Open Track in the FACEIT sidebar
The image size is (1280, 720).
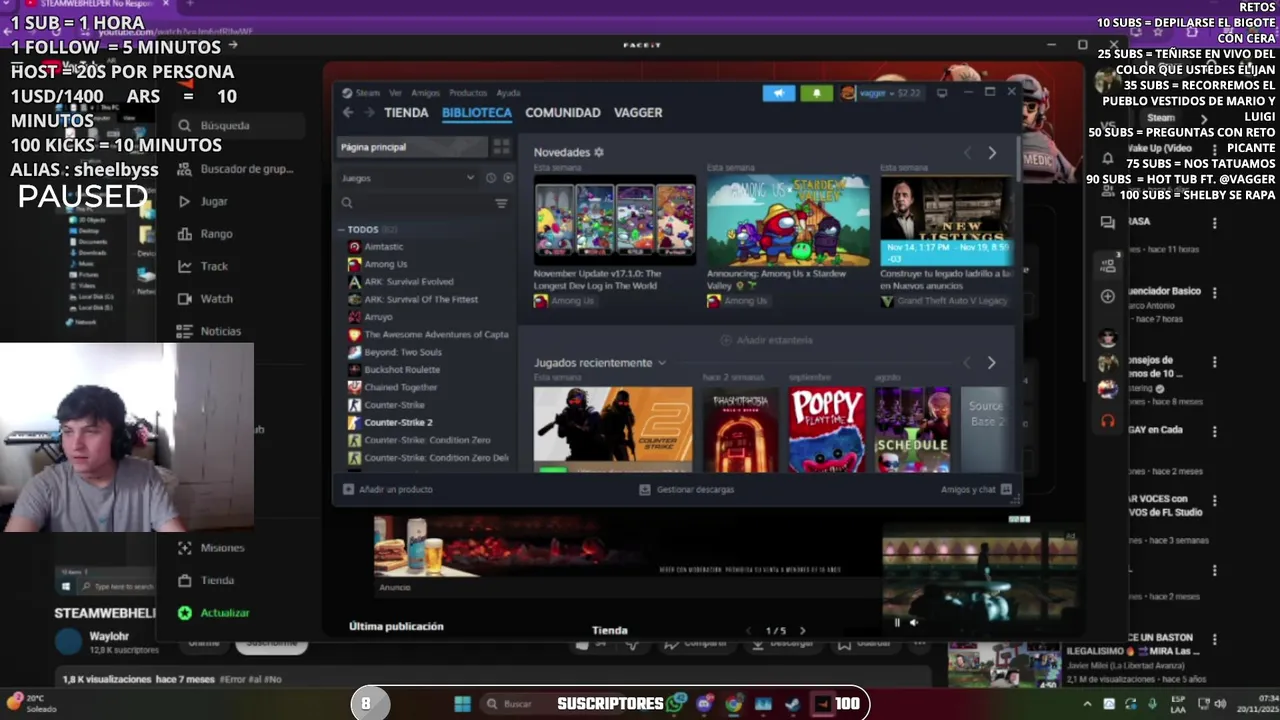point(214,266)
